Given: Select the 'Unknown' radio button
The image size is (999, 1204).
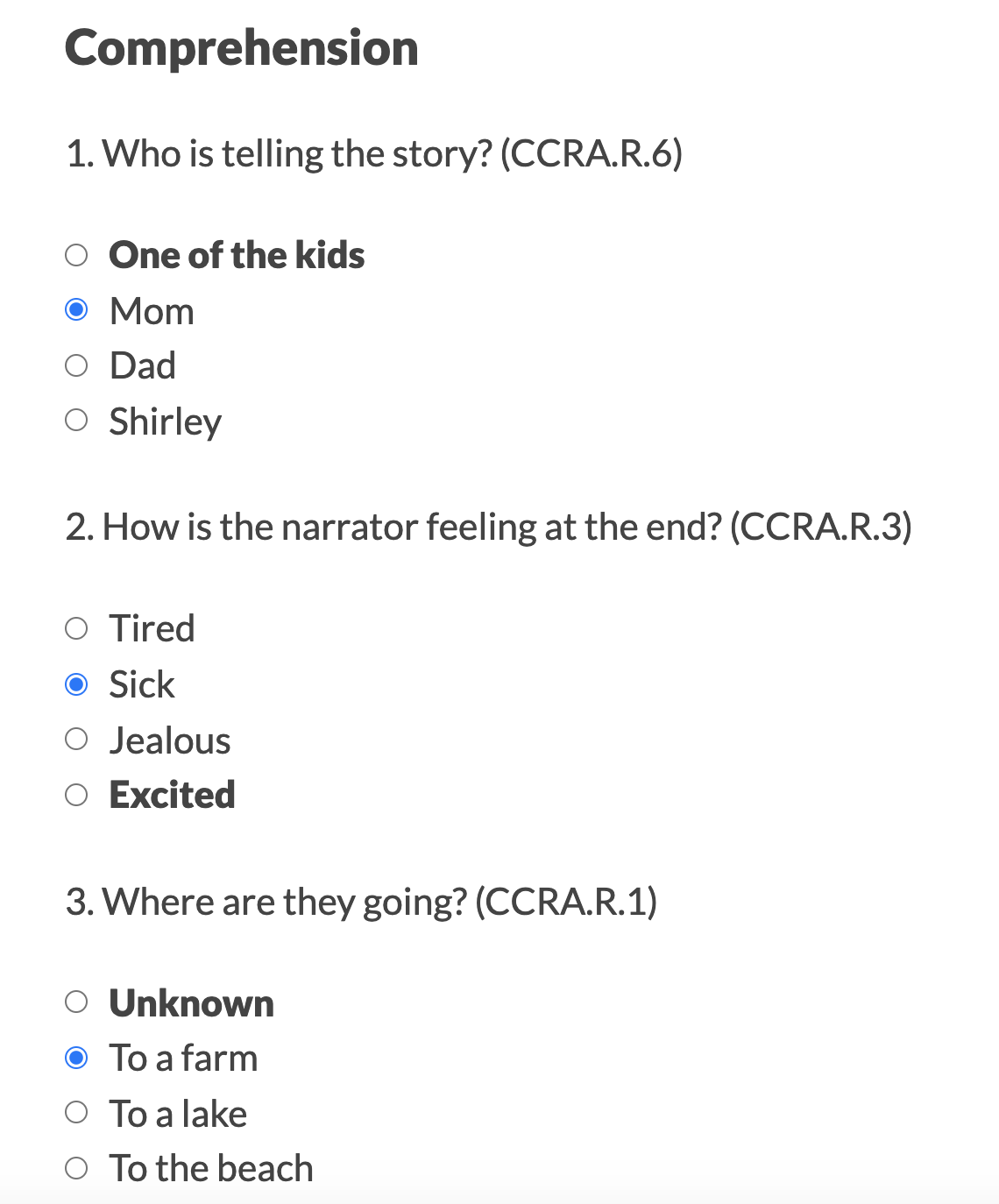Looking at the screenshot, I should pos(77,1002).
